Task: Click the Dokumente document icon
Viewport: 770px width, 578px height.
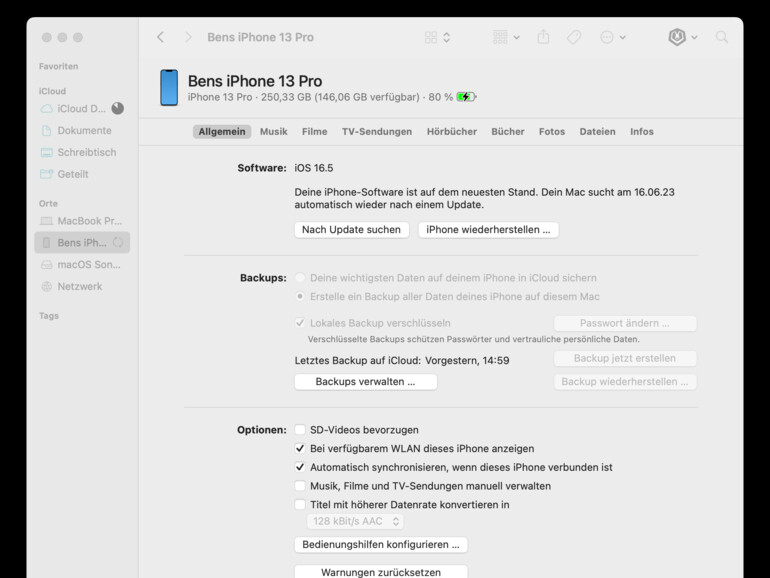Action: coord(46,131)
